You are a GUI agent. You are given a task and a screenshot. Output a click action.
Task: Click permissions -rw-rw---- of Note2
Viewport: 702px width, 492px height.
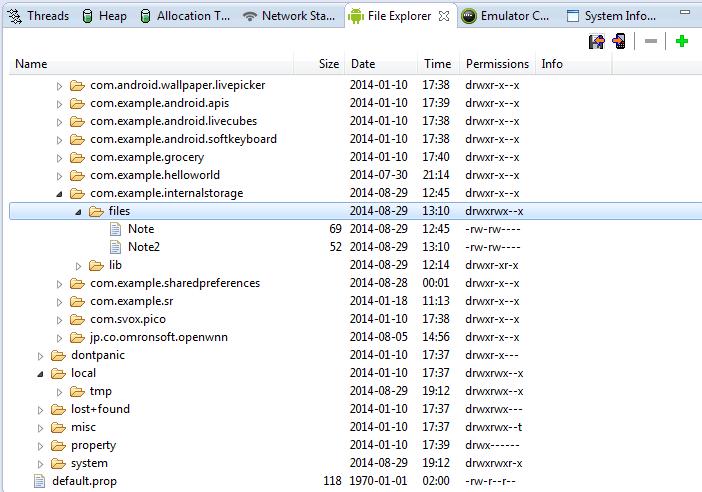[x=492, y=247]
